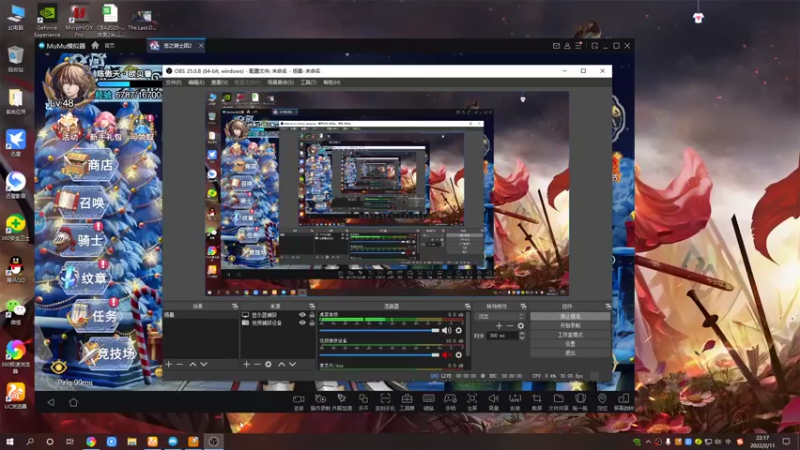Toggle lock on video capture device source
This screenshot has width=800, height=450.
pos(312,323)
